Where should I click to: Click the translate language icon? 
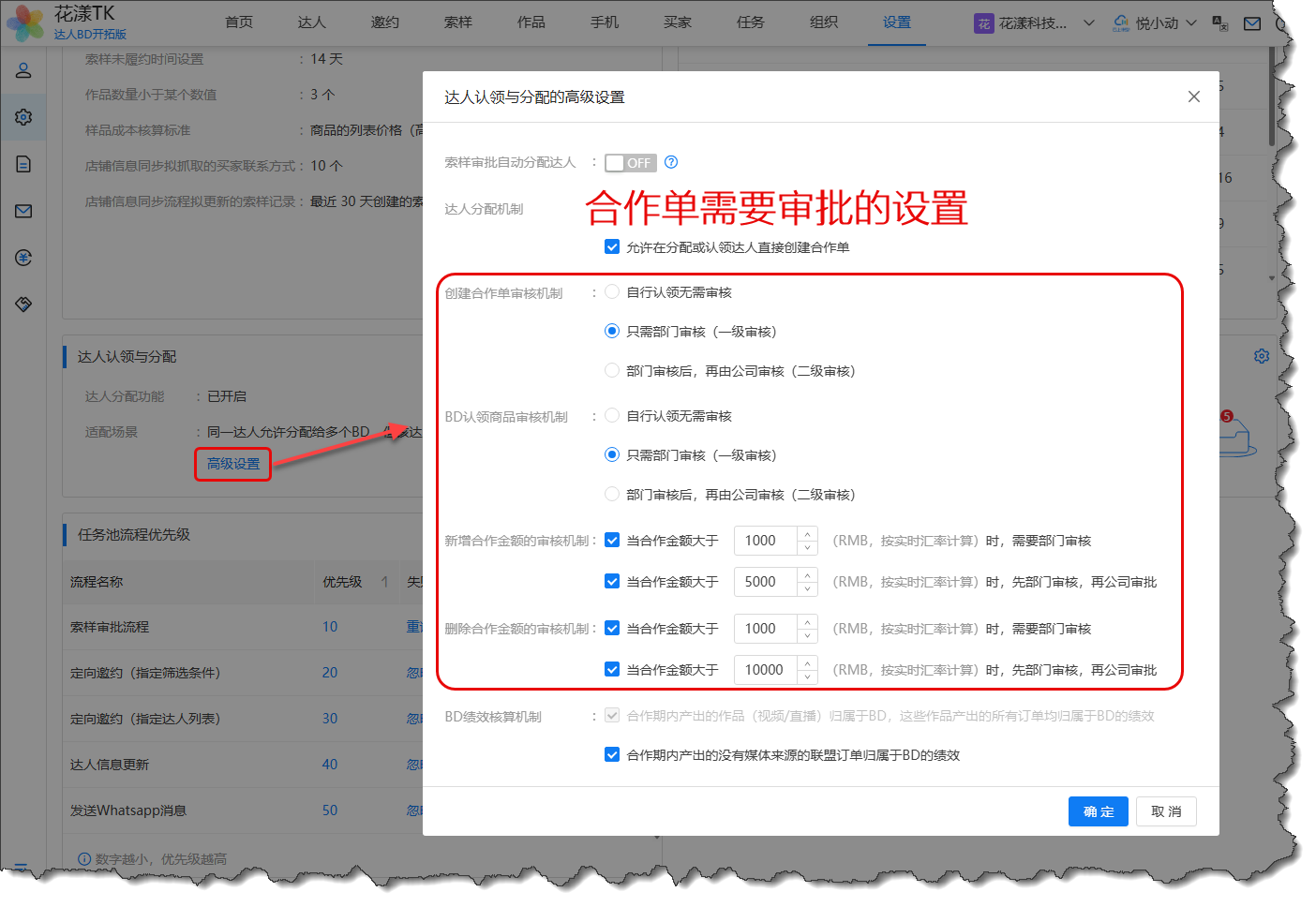pyautogui.click(x=1219, y=23)
